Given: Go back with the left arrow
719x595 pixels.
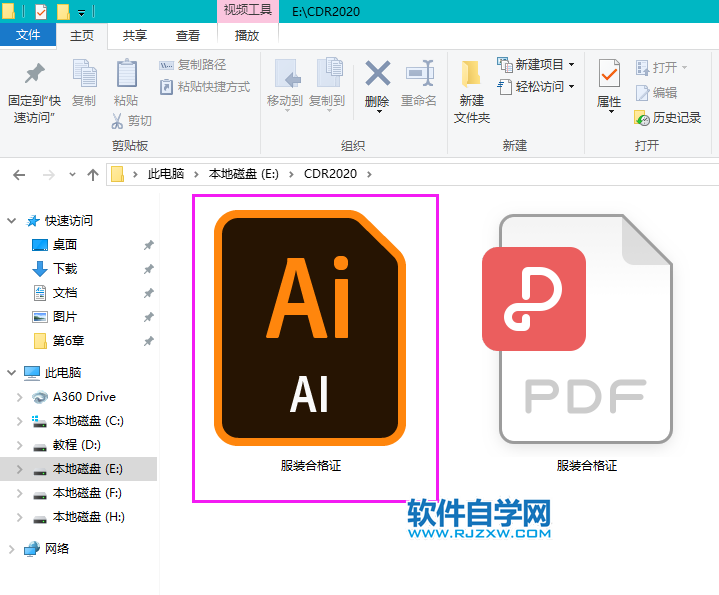Looking at the screenshot, I should [19, 175].
